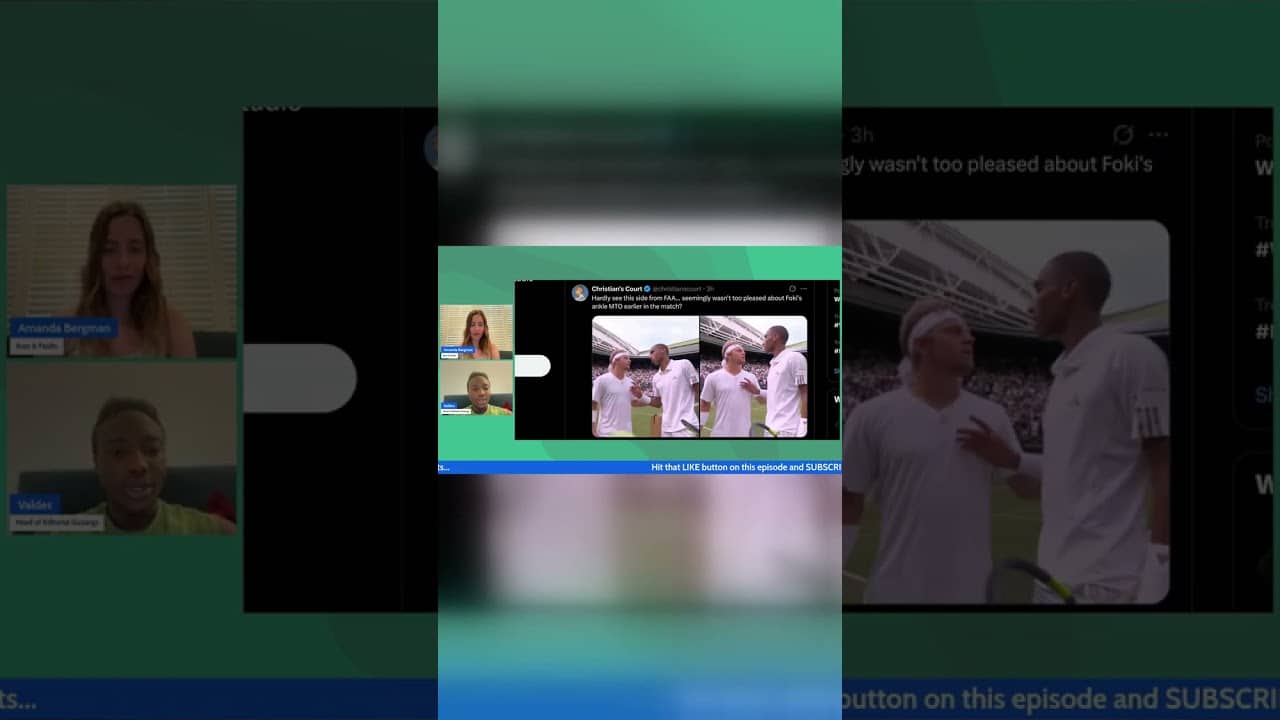Image resolution: width=1280 pixels, height=720 pixels.
Task: Open the three-dot more menu on the sharp tweet
Action: [x=804, y=289]
